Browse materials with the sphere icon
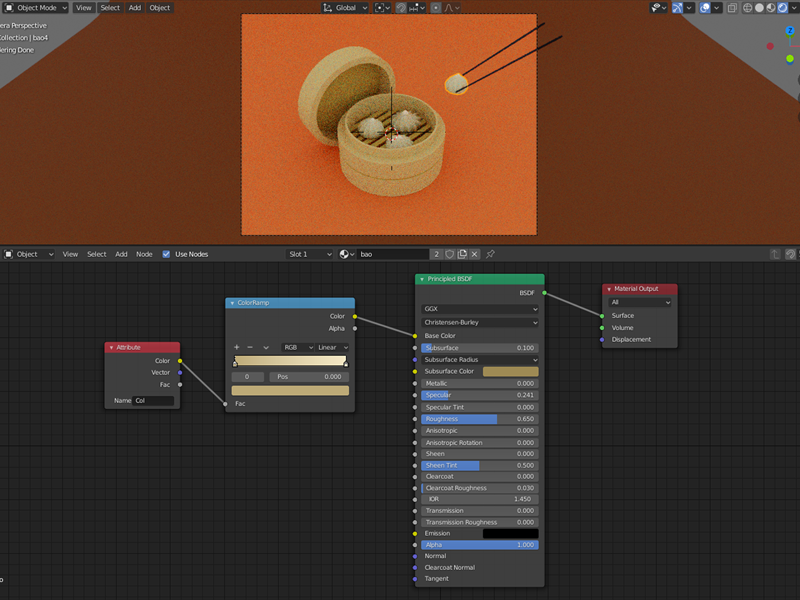The height and width of the screenshot is (600, 800). click(x=346, y=254)
